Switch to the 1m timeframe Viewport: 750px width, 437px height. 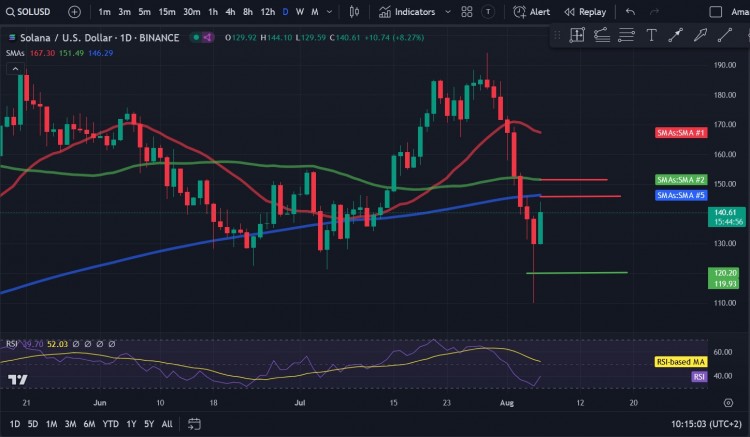[104, 12]
